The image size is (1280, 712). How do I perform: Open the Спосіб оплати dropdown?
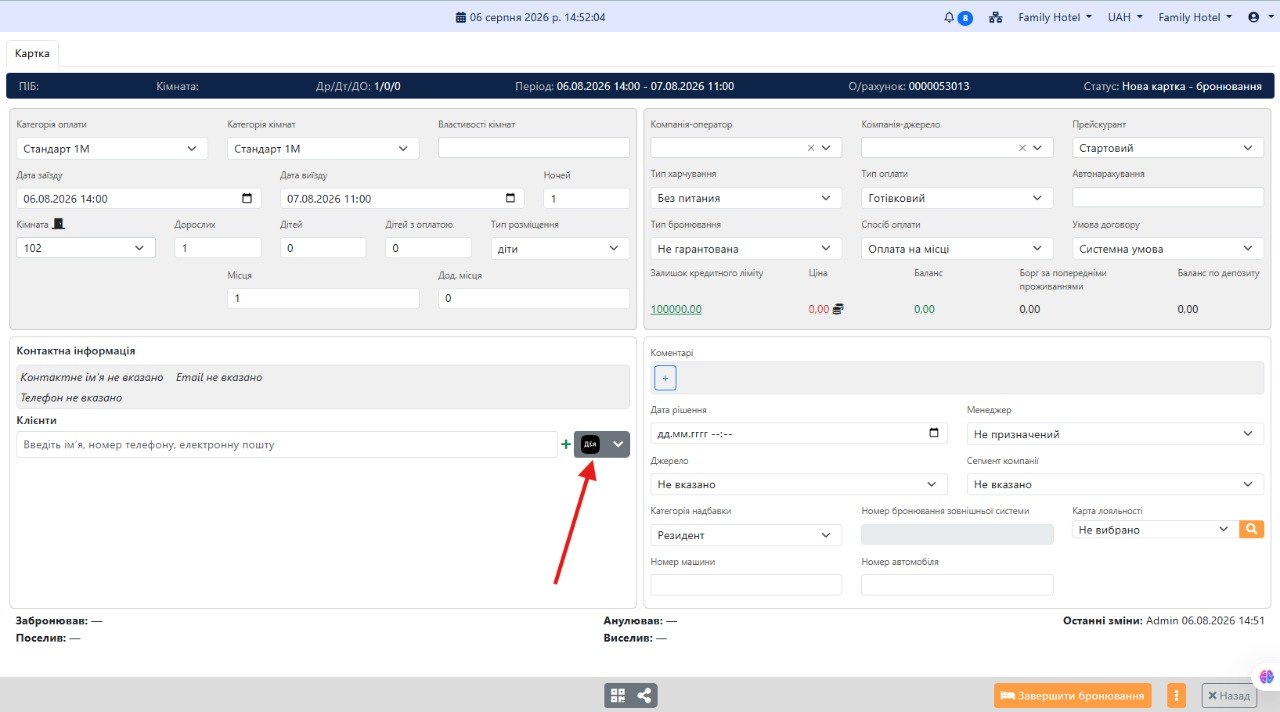pos(957,247)
